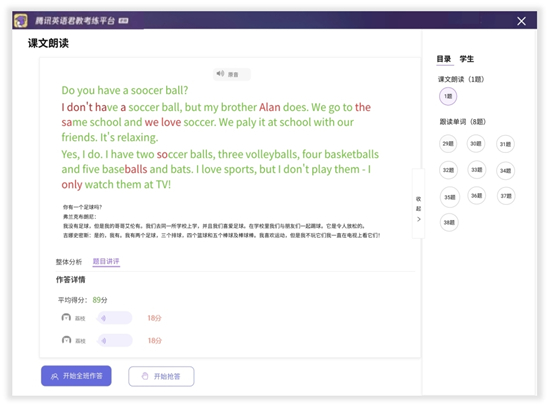Collapse the side panel with the 收起 arrow

tap(418, 209)
